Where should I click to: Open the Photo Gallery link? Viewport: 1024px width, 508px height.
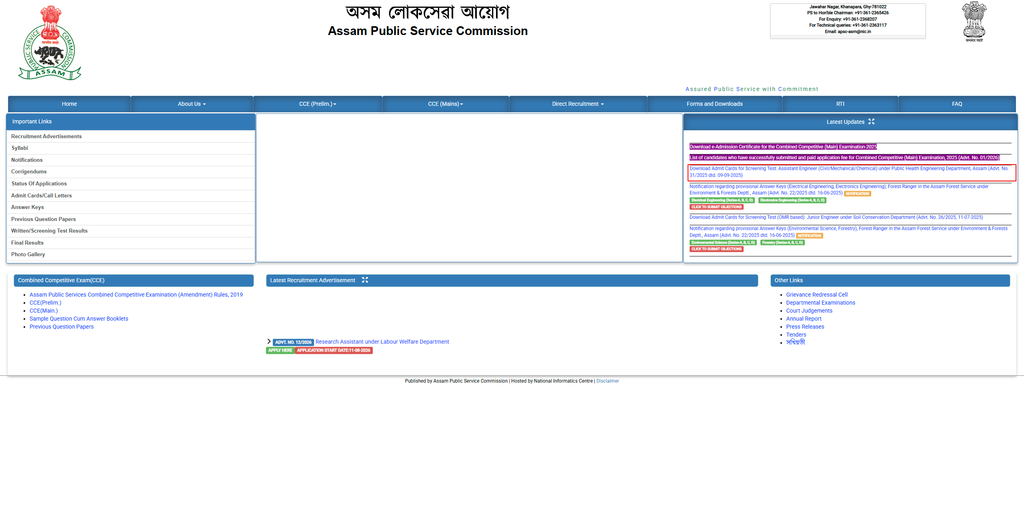point(28,254)
